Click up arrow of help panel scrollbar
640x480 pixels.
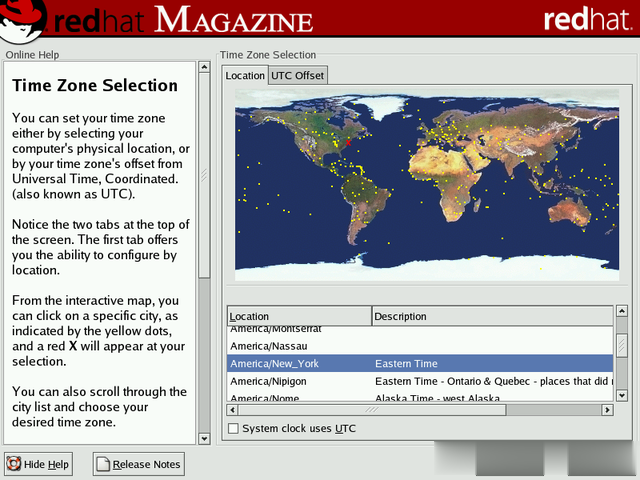(x=204, y=67)
